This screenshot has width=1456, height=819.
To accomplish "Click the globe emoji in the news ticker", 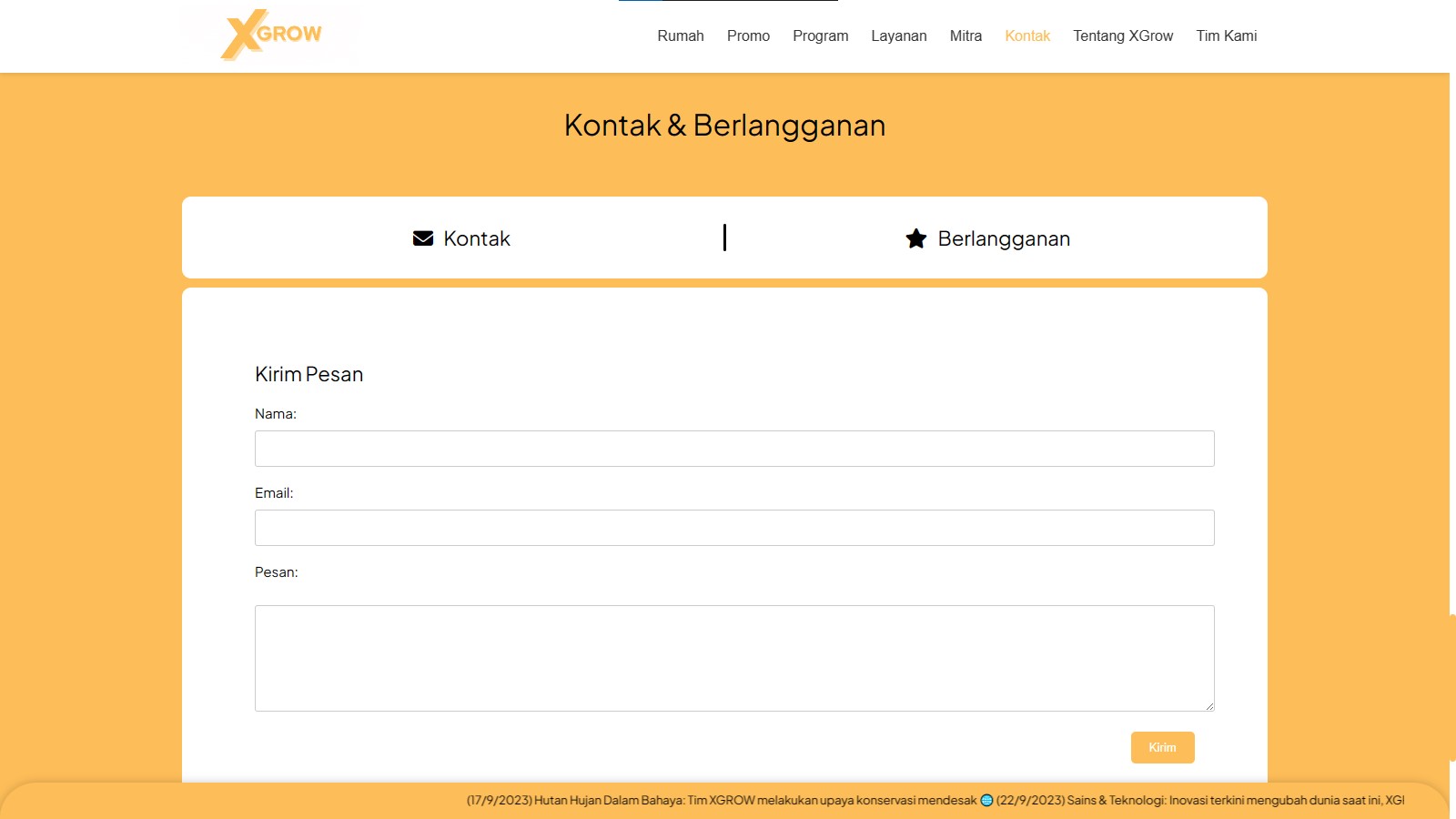I will tap(986, 802).
